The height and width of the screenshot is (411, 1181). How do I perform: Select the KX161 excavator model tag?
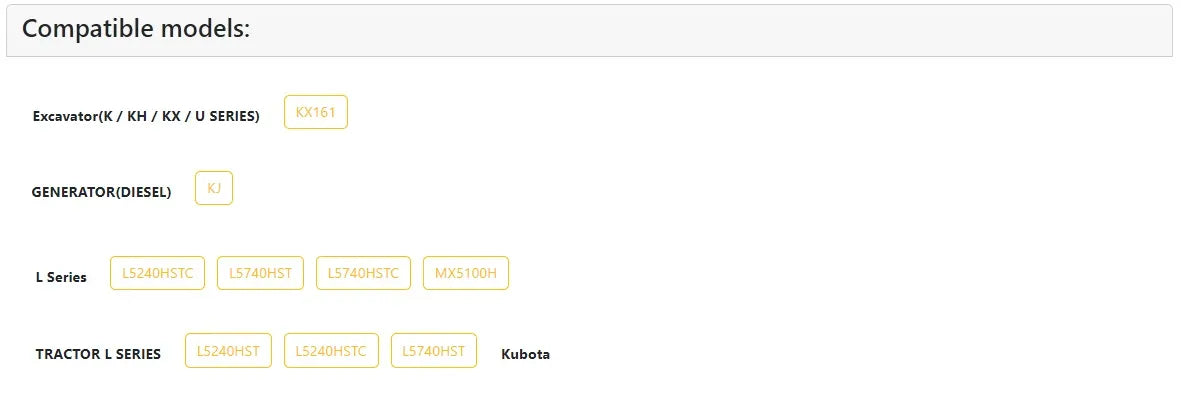point(316,112)
